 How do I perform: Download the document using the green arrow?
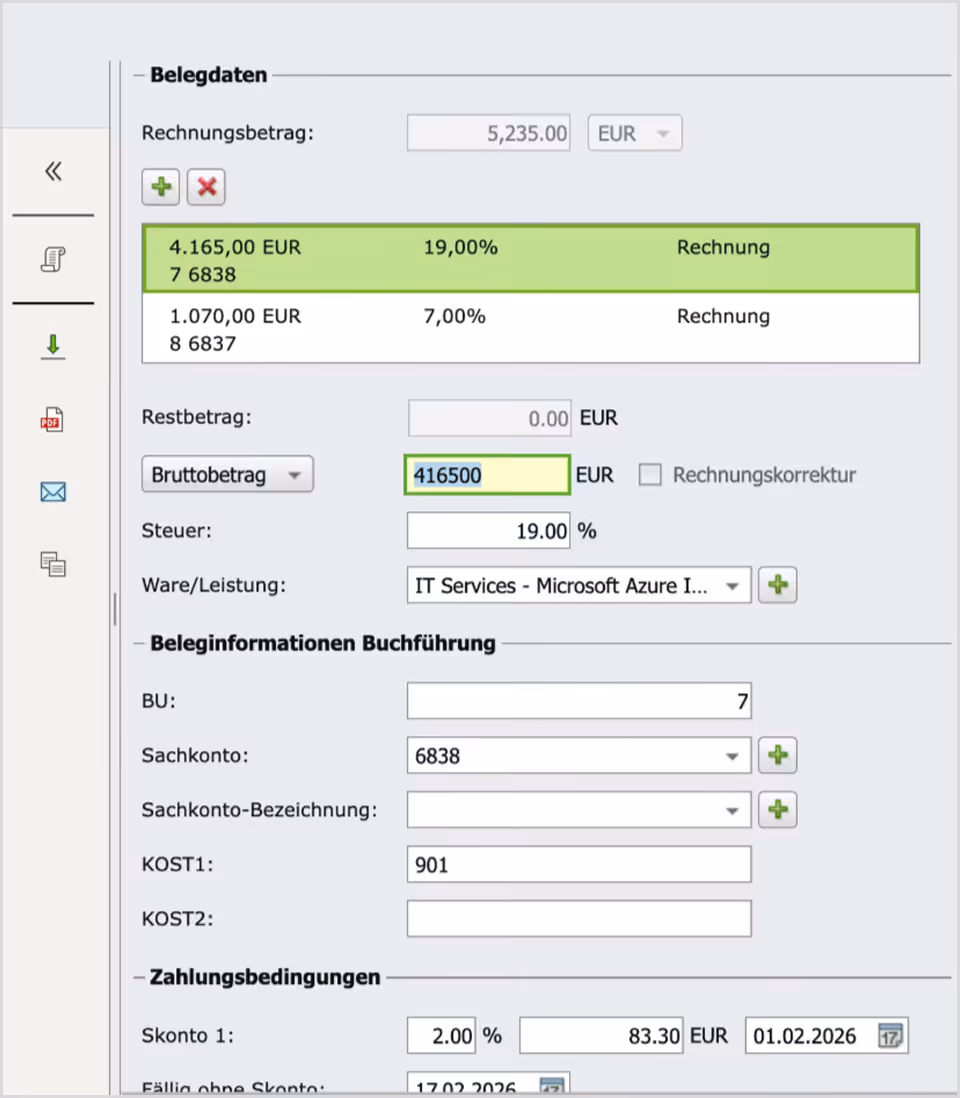pos(52,346)
